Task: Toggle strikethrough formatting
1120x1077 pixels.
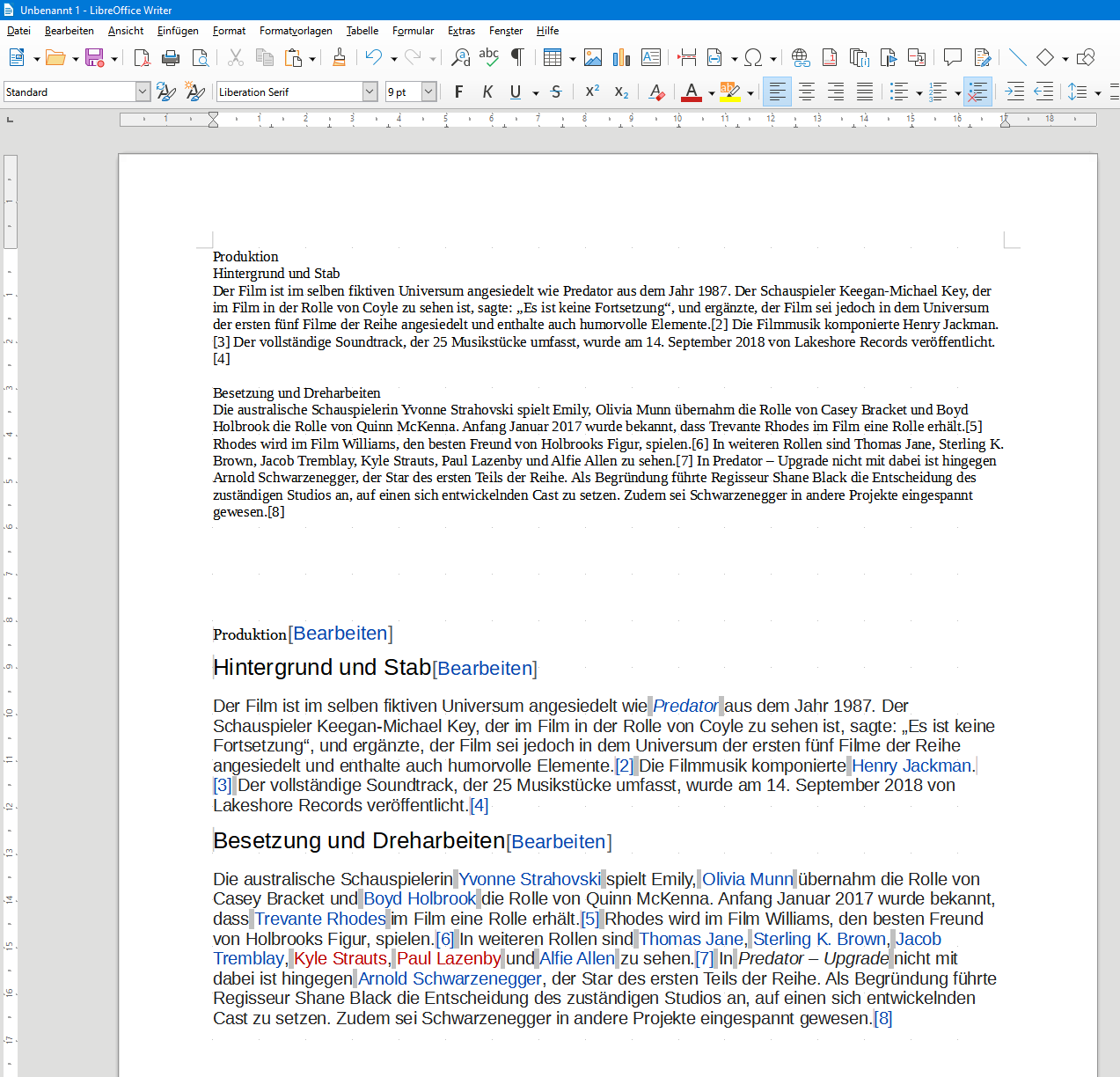Action: click(x=556, y=92)
